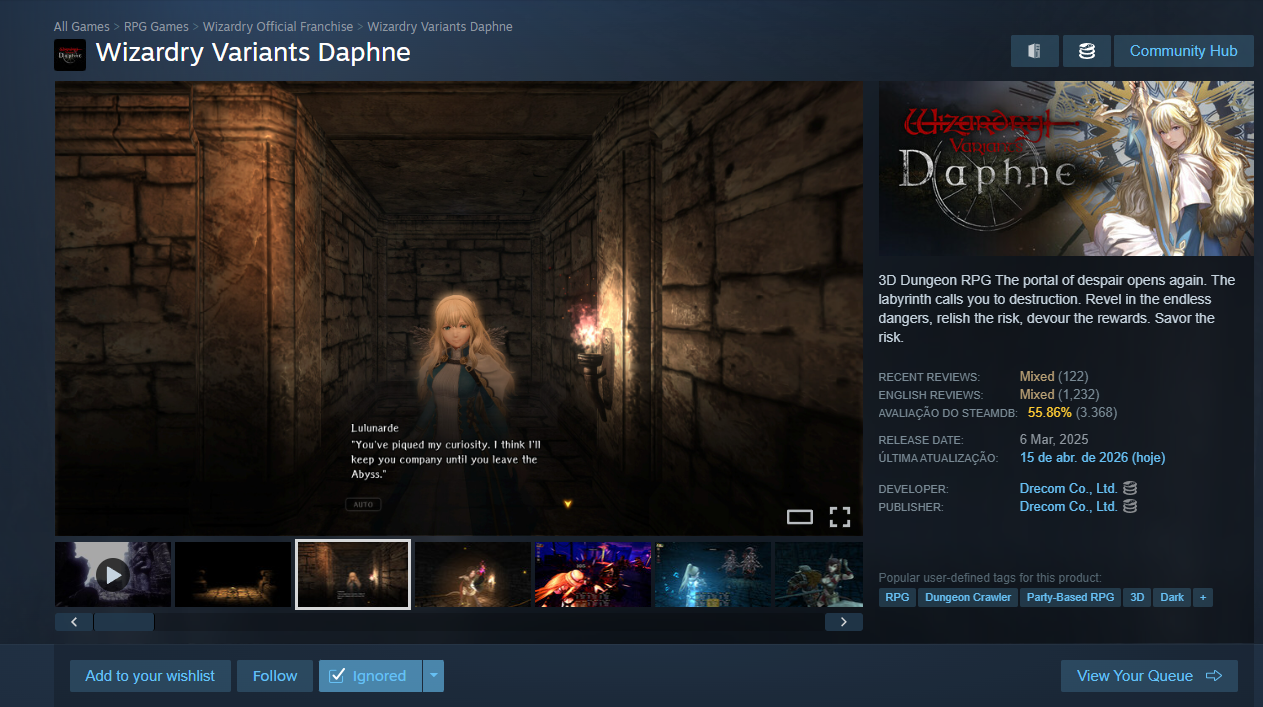
Task: Click the Daphne header capsule image
Action: [1066, 168]
